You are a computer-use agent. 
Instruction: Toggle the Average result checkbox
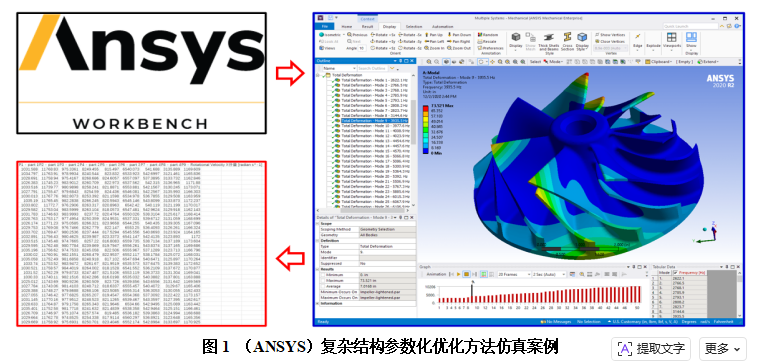coord(322,286)
